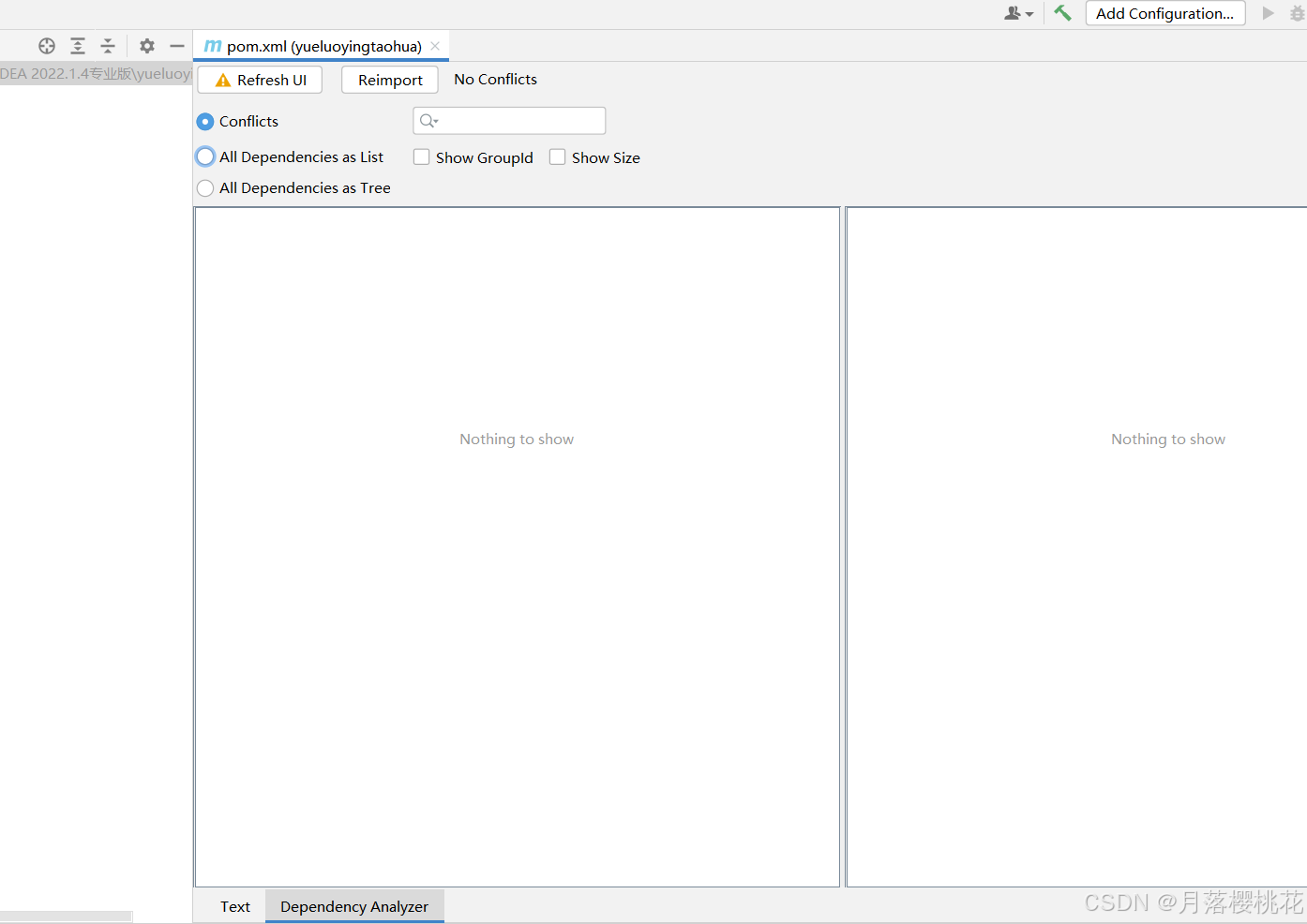
Task: Click the Reimport button
Action: [390, 80]
